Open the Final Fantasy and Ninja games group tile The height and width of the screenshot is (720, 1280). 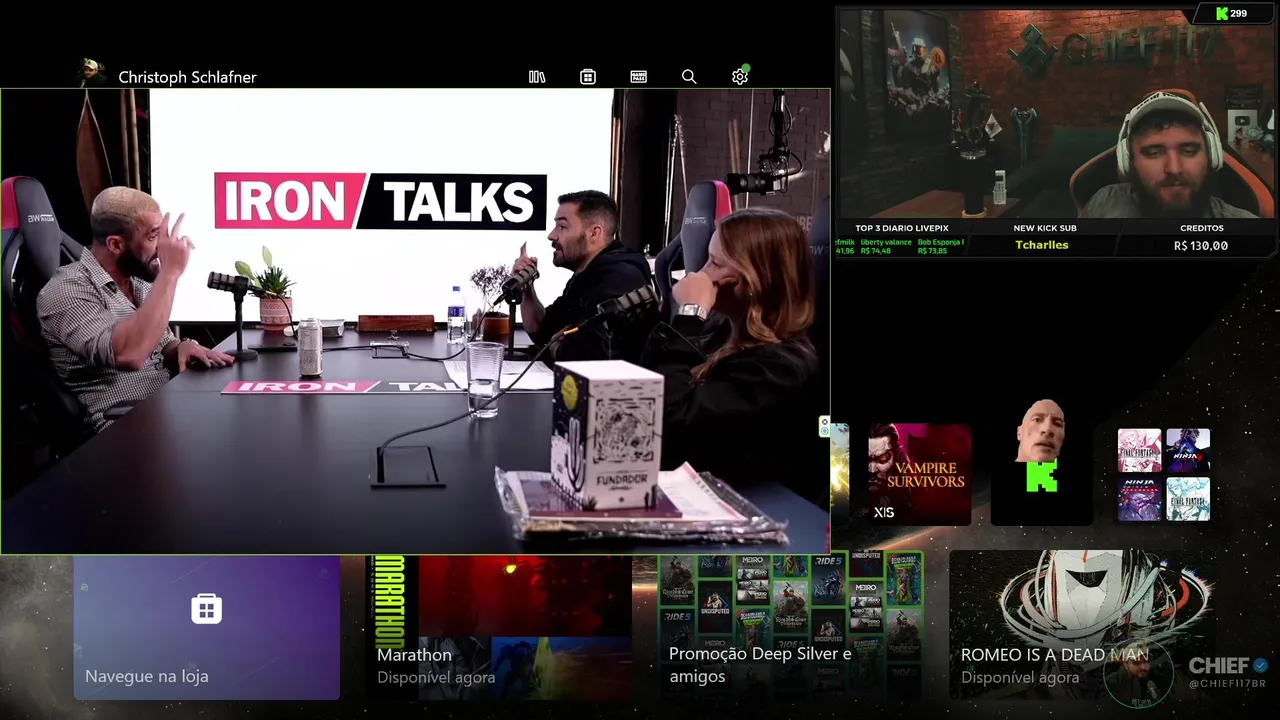1164,474
